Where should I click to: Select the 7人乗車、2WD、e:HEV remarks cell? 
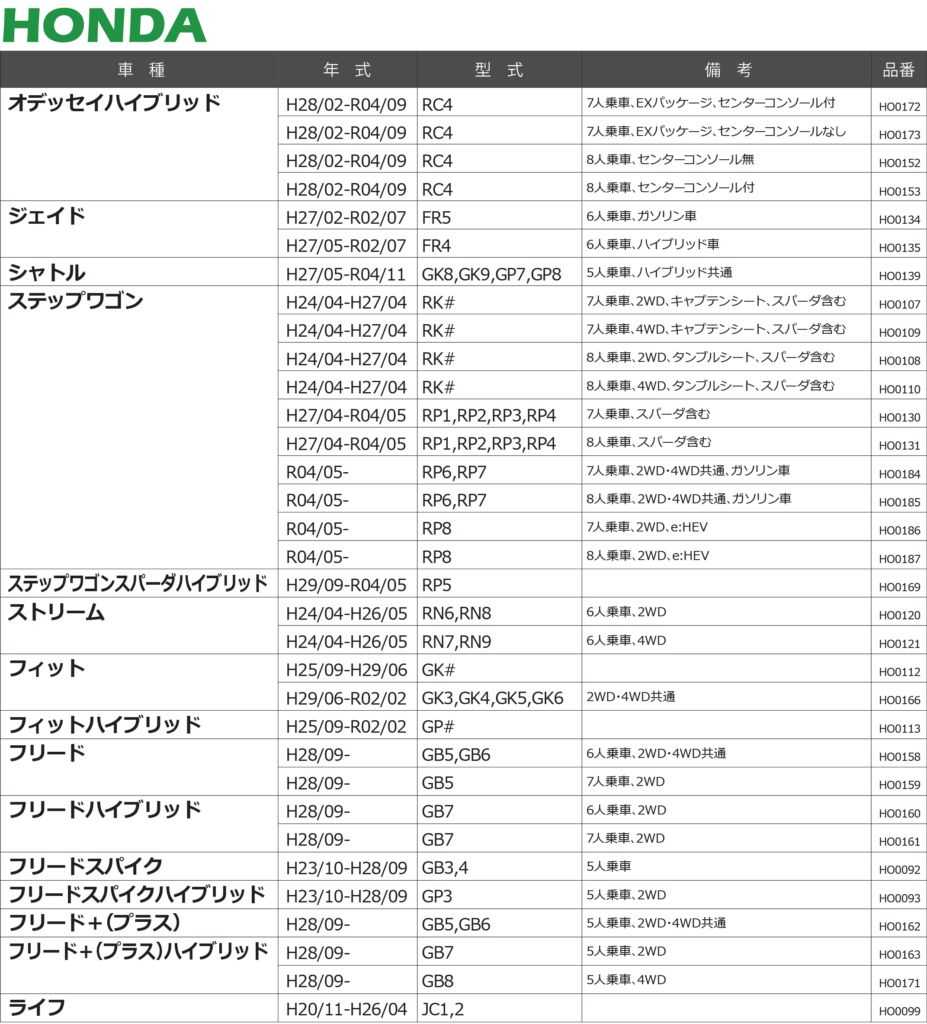click(x=648, y=527)
